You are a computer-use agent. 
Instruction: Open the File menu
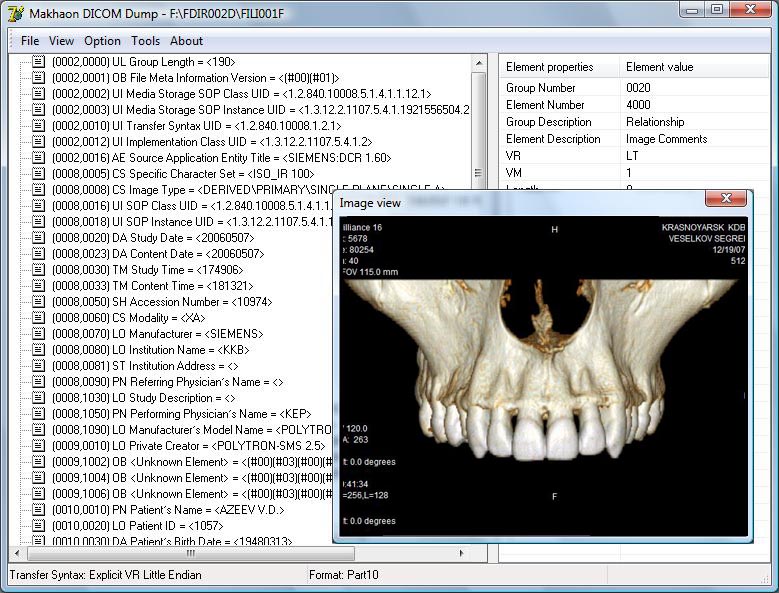pos(30,41)
